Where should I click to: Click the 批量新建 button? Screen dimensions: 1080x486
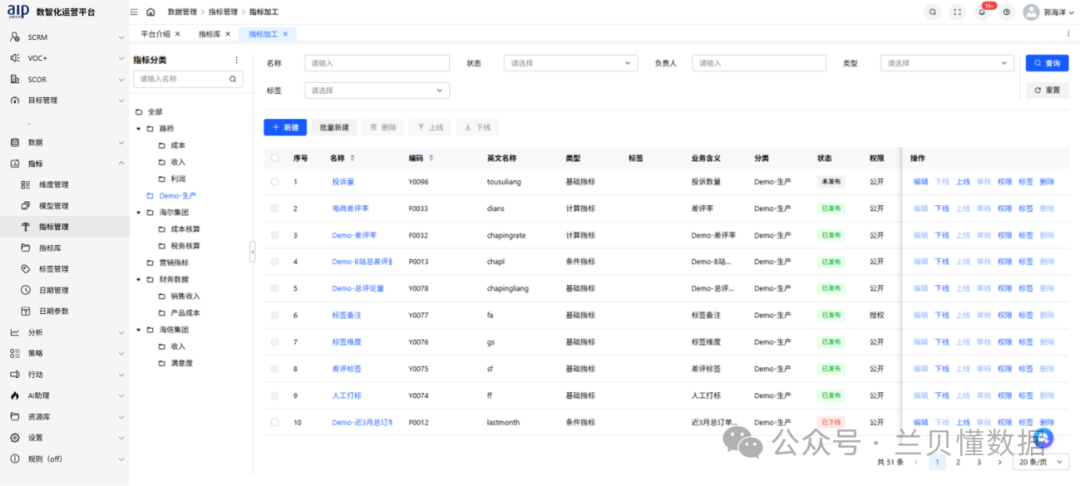pyautogui.click(x=334, y=127)
